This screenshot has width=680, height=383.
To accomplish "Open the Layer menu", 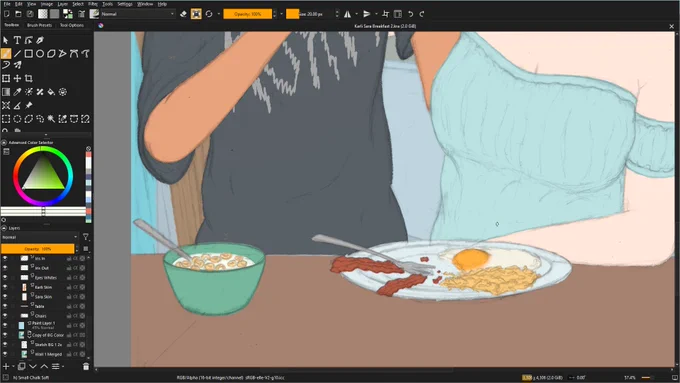I will point(62,4).
